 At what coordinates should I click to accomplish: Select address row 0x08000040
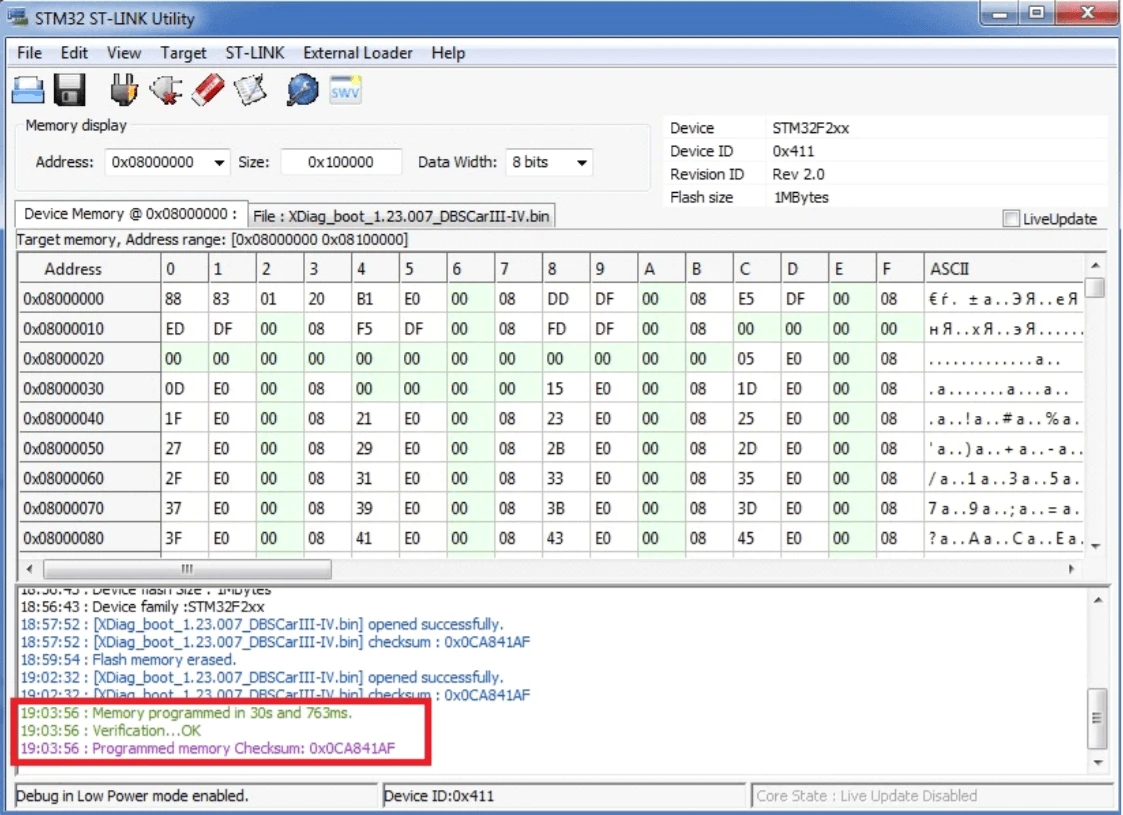pos(90,419)
